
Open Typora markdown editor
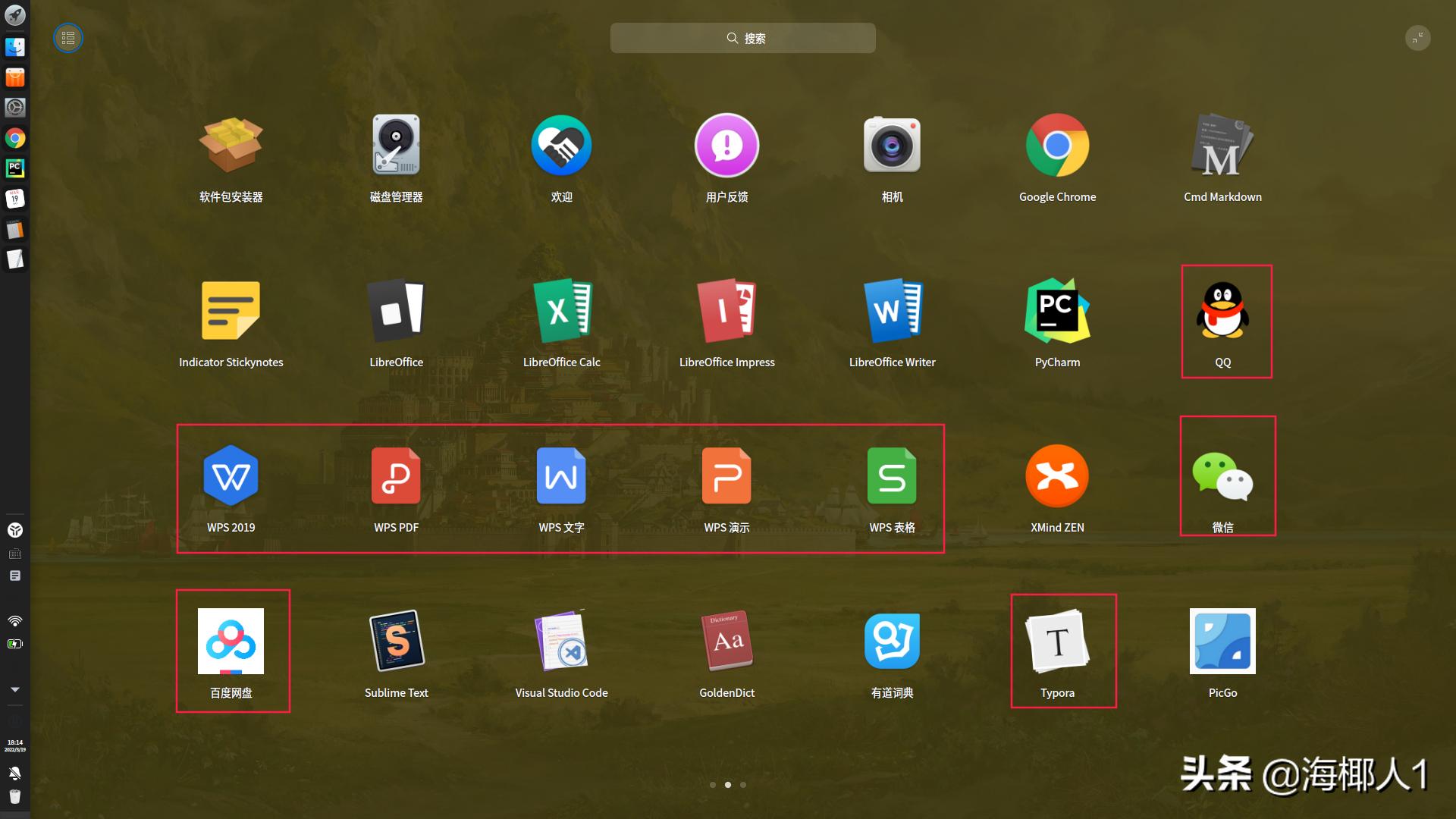pyautogui.click(x=1057, y=641)
